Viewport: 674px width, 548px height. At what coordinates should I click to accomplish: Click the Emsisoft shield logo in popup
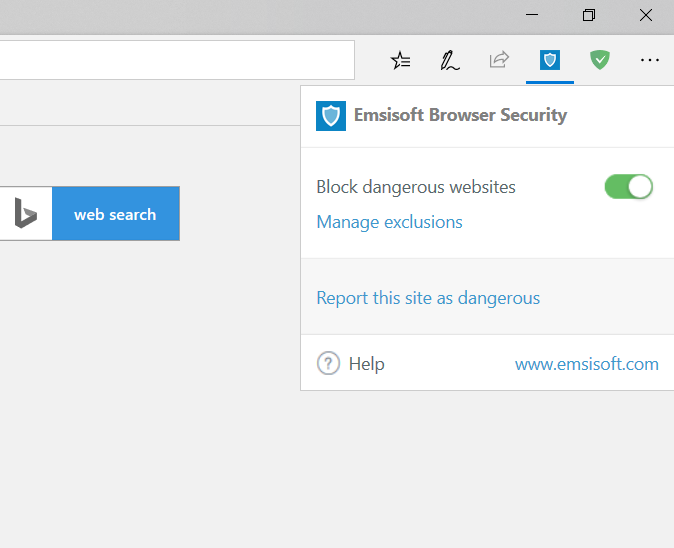[x=331, y=116]
